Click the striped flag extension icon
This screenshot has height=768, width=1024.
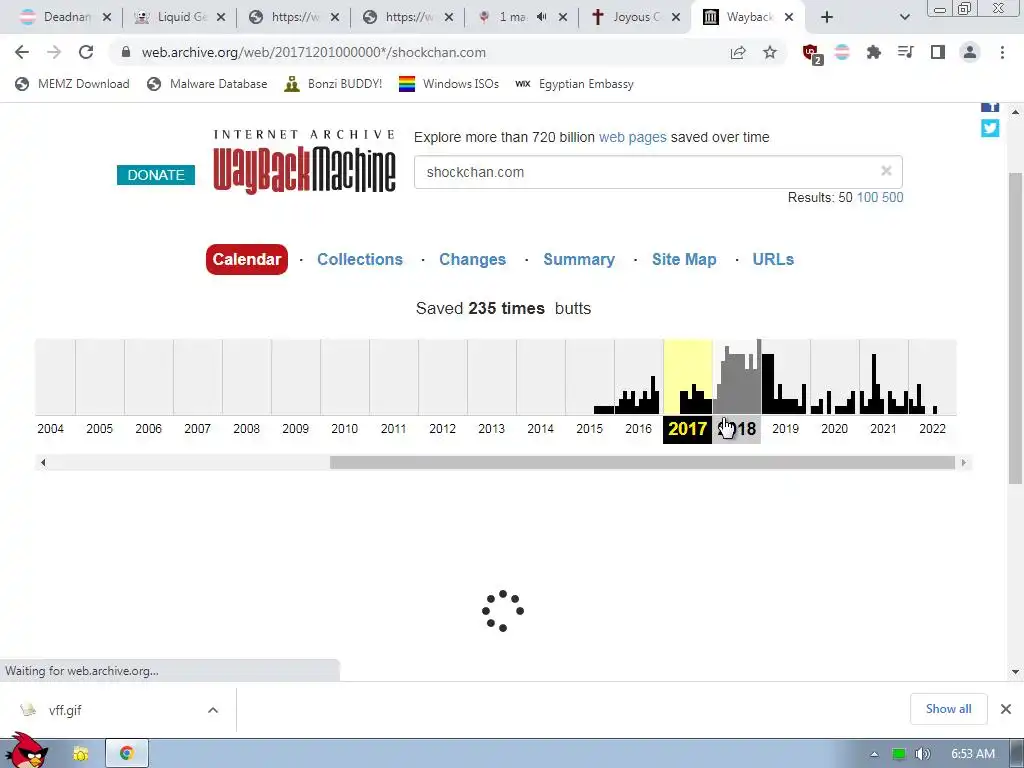[842, 52]
